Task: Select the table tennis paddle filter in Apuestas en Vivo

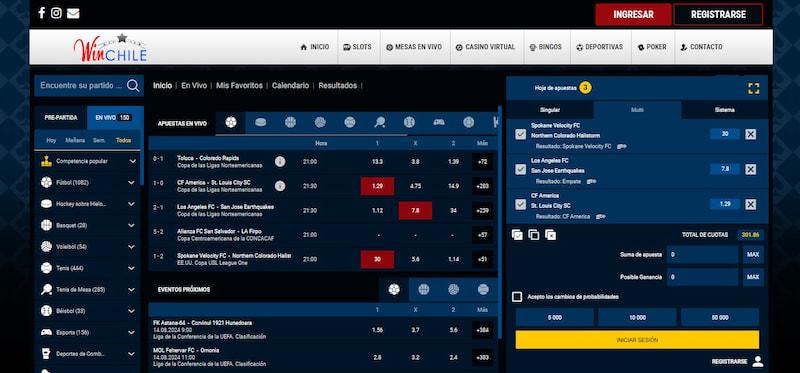Action: (x=380, y=122)
